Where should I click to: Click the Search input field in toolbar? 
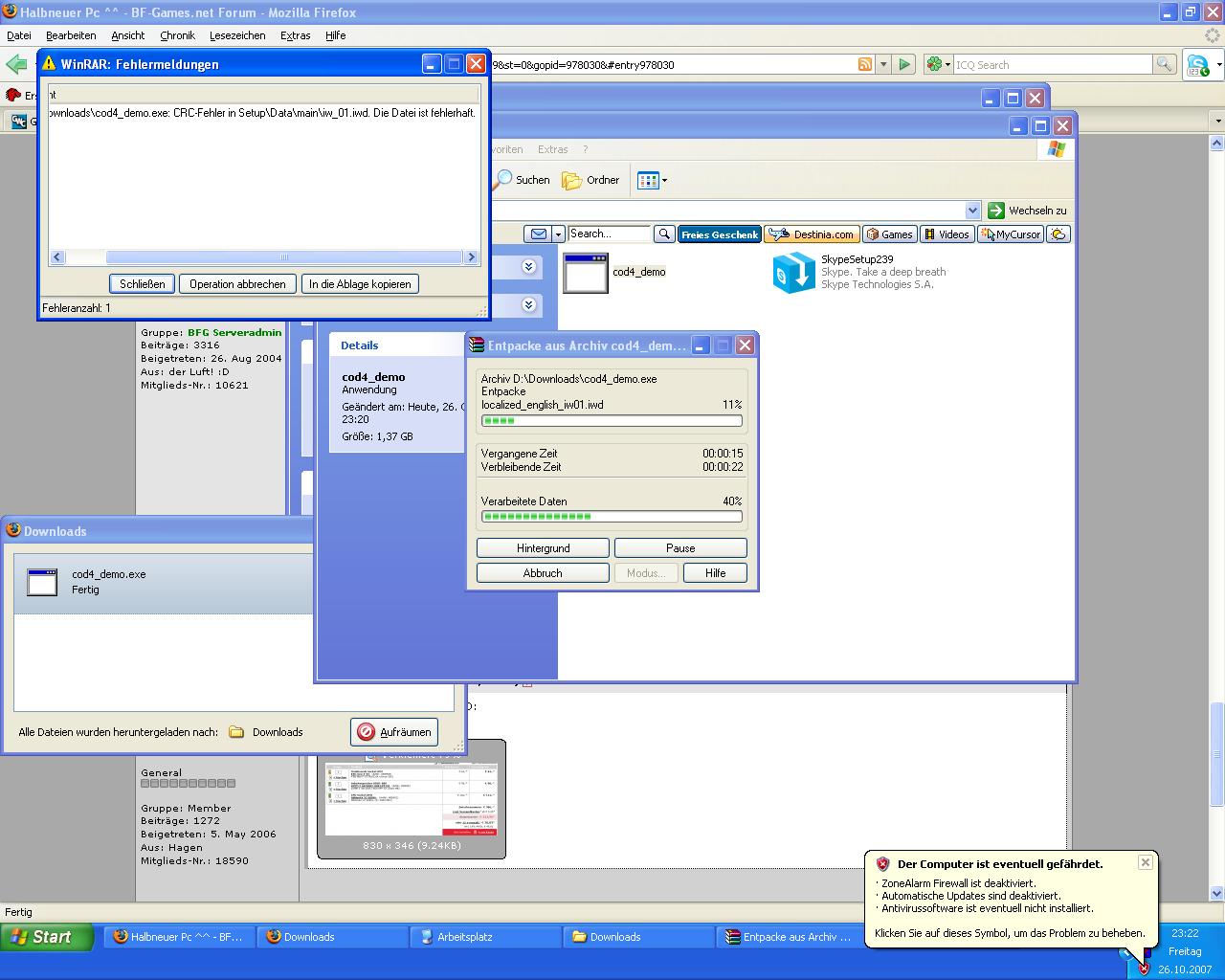(x=609, y=234)
